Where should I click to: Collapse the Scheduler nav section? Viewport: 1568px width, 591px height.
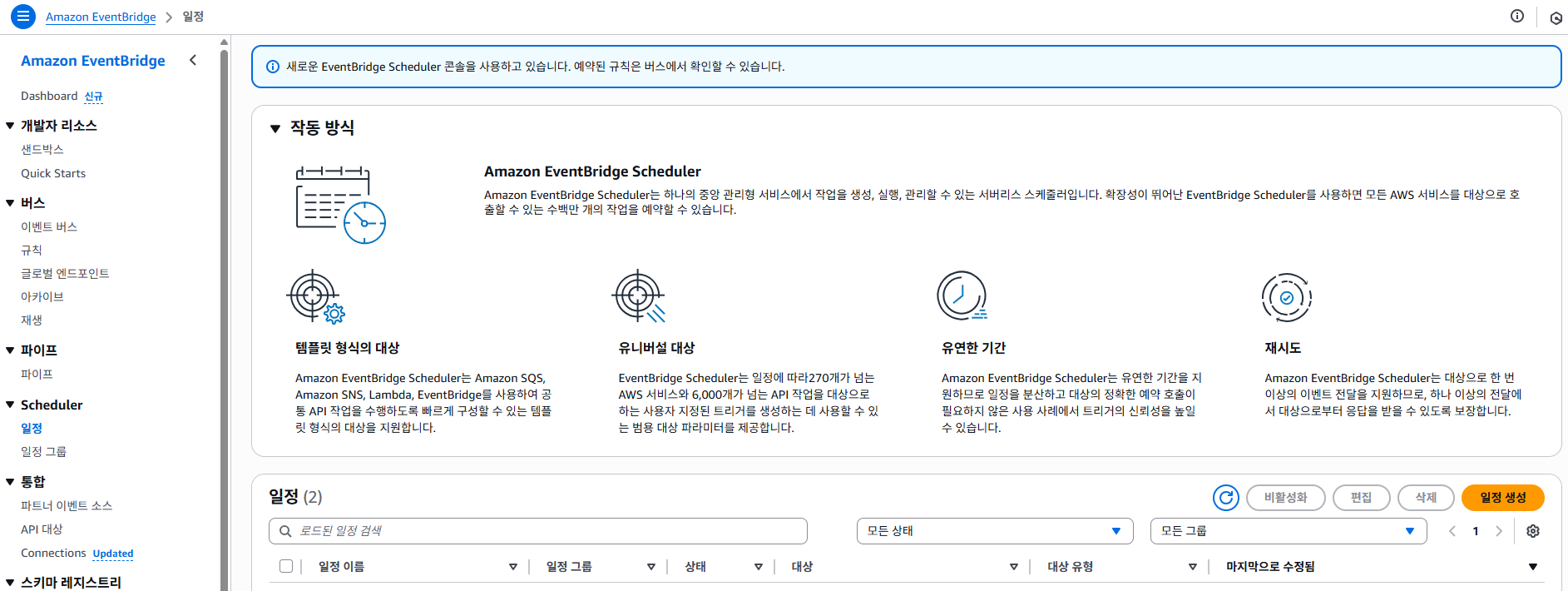click(x=10, y=405)
